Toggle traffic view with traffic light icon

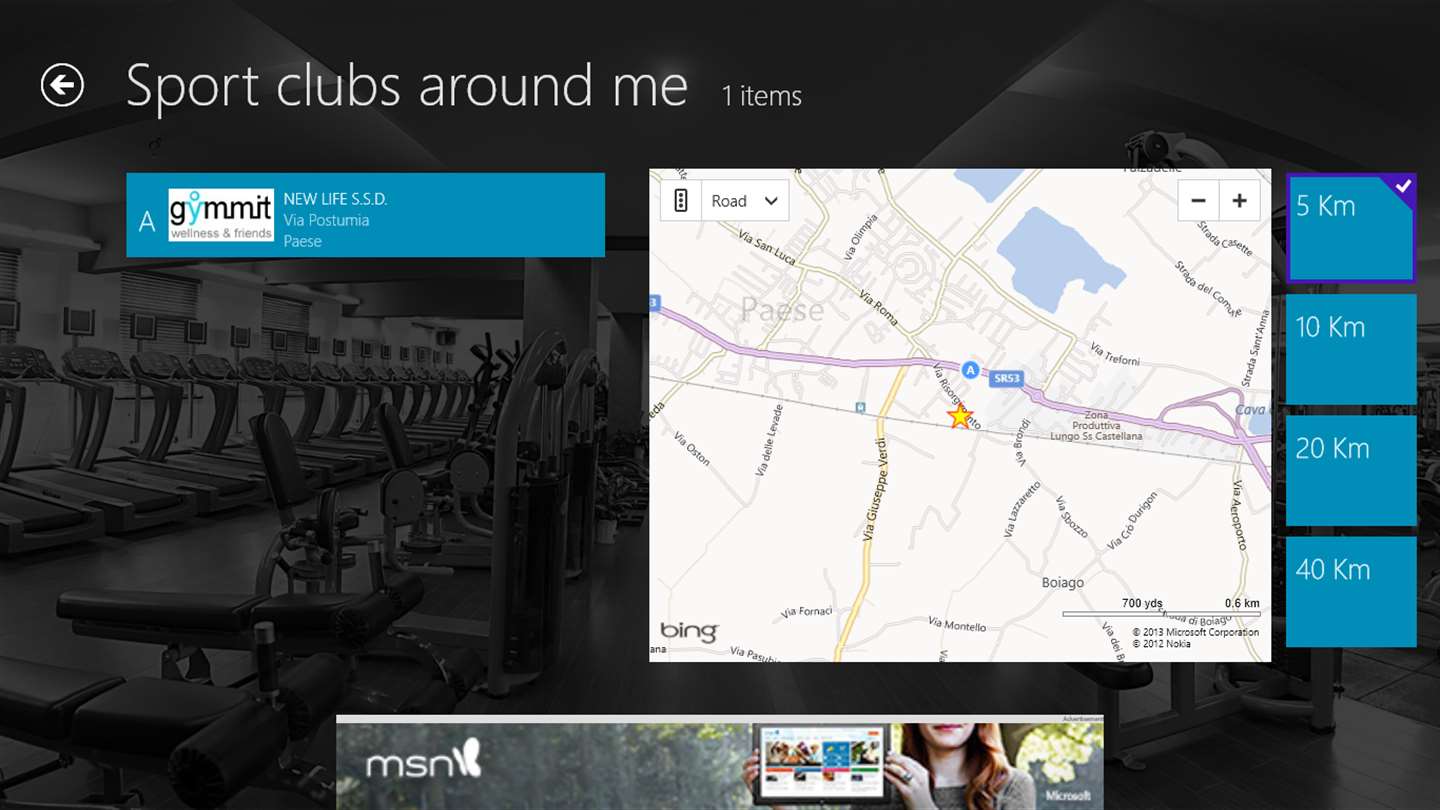click(681, 201)
